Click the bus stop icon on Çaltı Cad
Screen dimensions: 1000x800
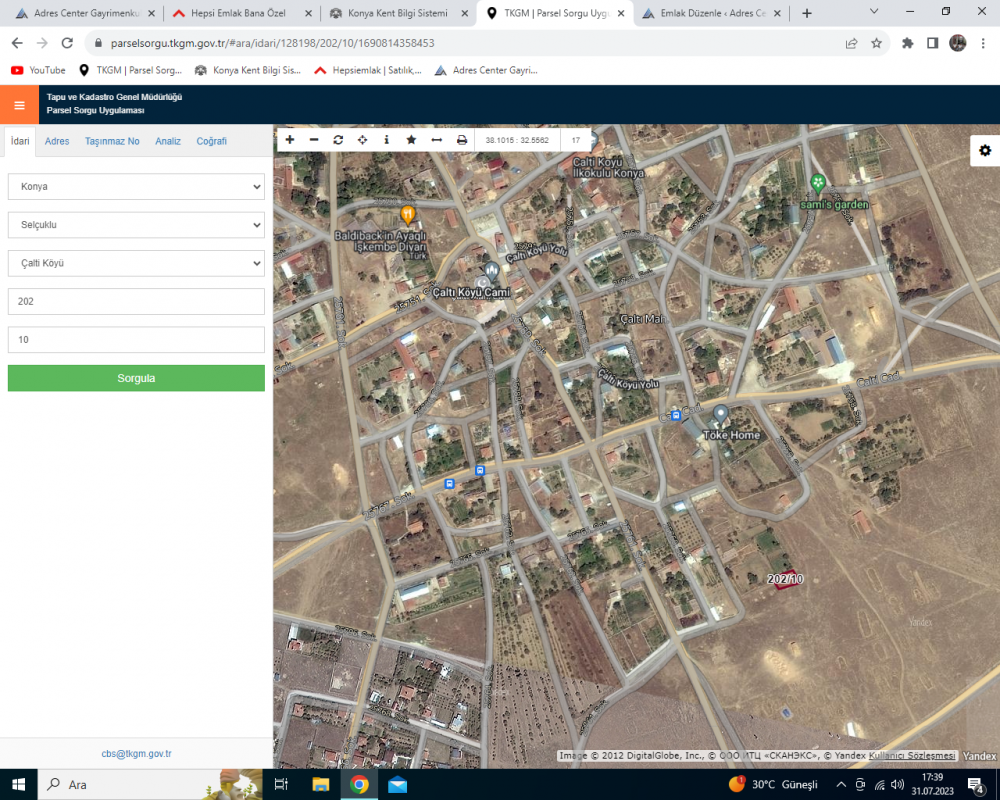[676, 415]
